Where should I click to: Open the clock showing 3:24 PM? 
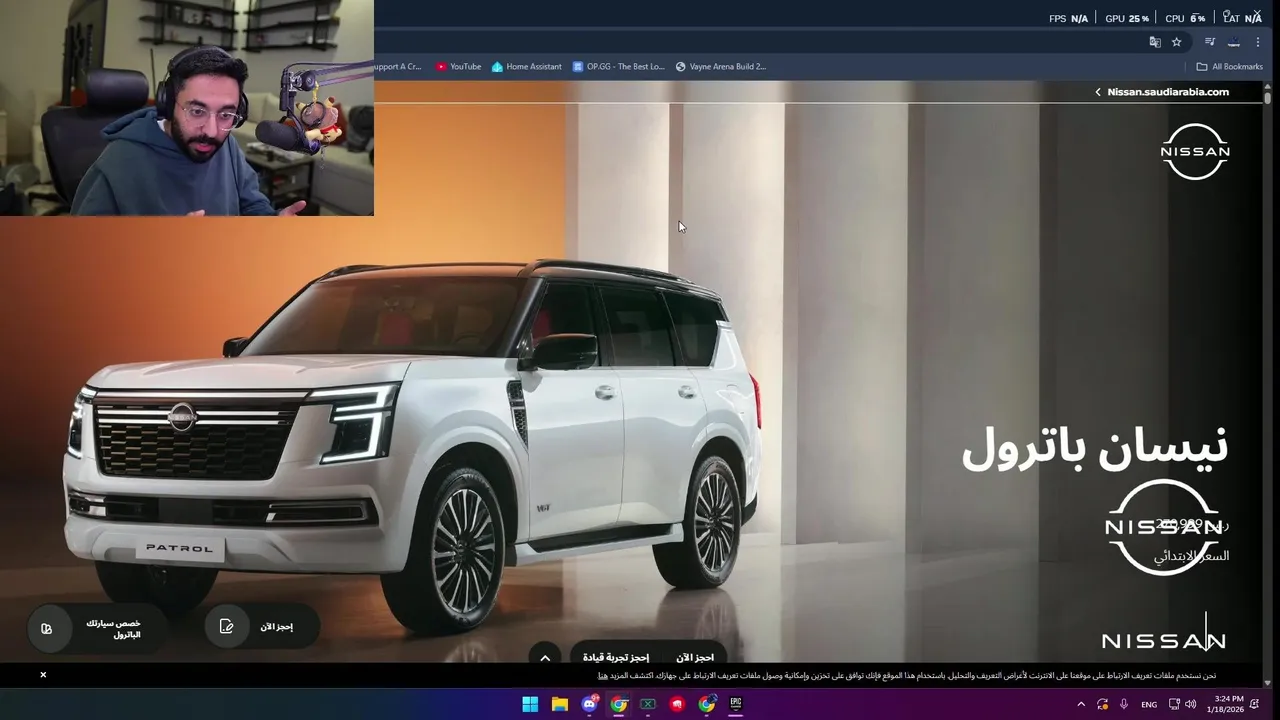click(1226, 704)
